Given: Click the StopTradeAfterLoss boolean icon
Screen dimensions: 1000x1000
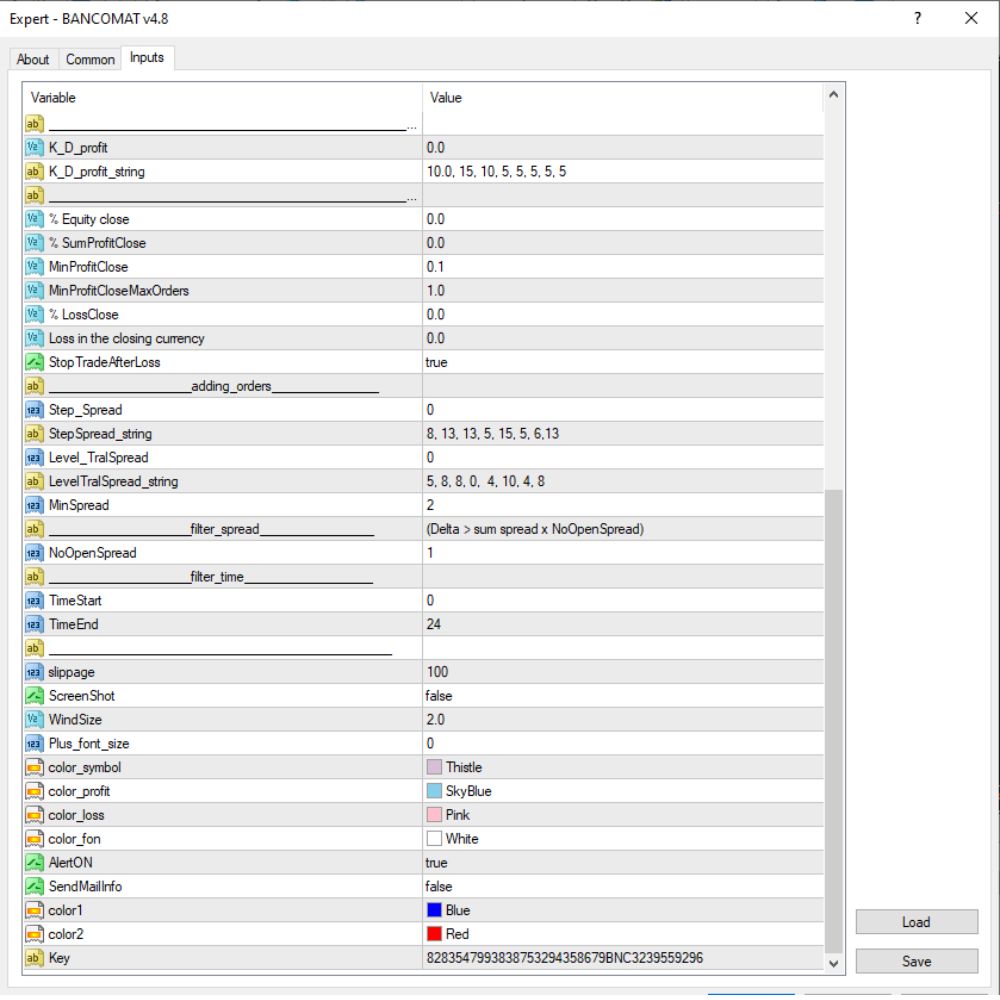Looking at the screenshot, I should [x=34, y=362].
